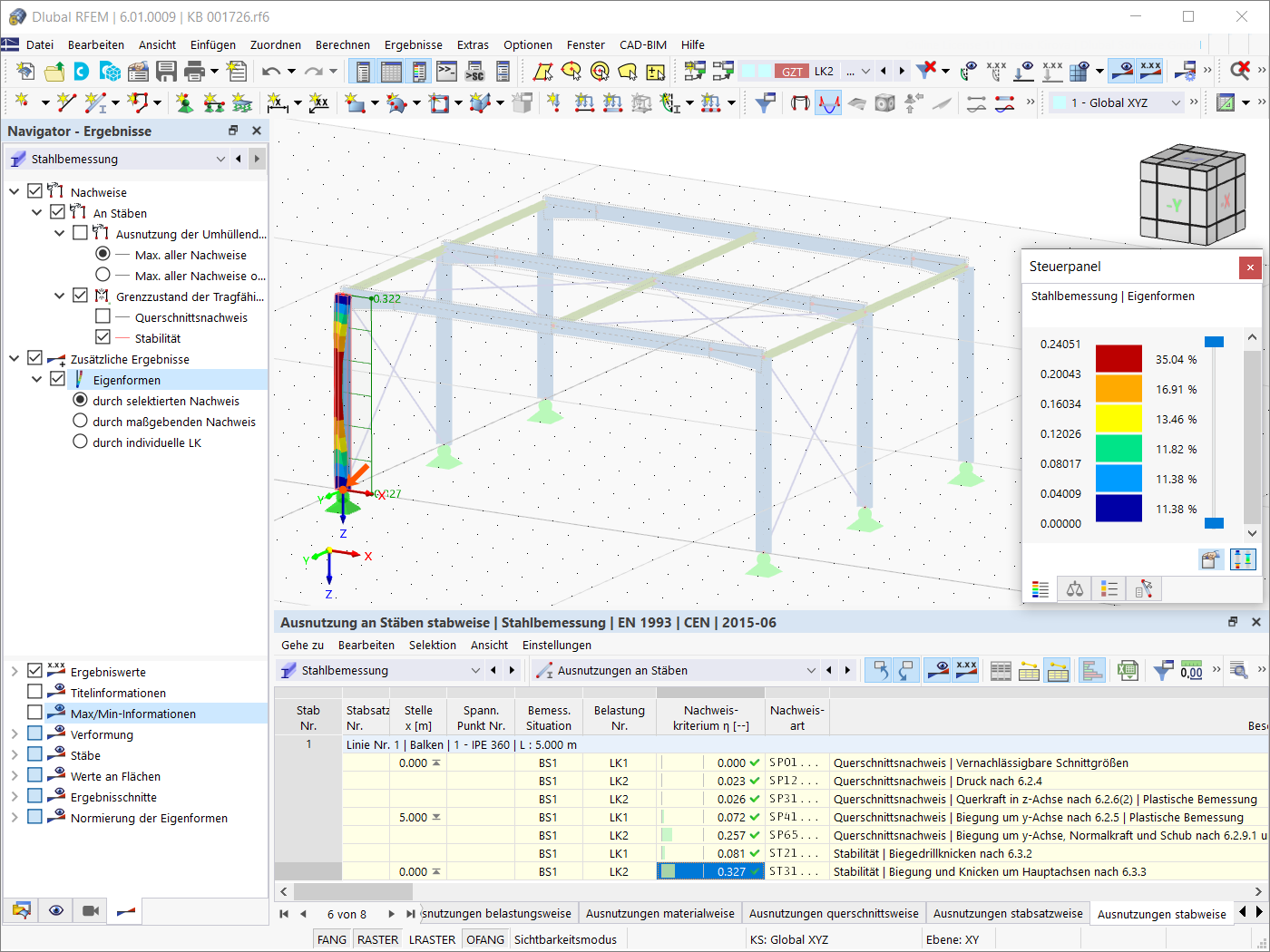The width and height of the screenshot is (1270, 952).
Task: Toggle the FANG snap button in status bar
Action: tap(332, 939)
